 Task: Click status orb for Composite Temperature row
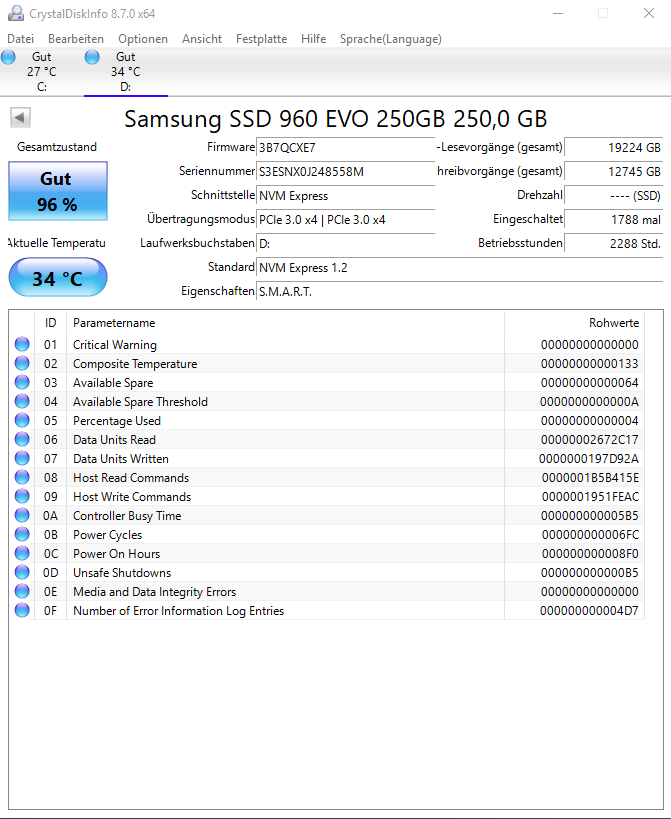(22, 363)
